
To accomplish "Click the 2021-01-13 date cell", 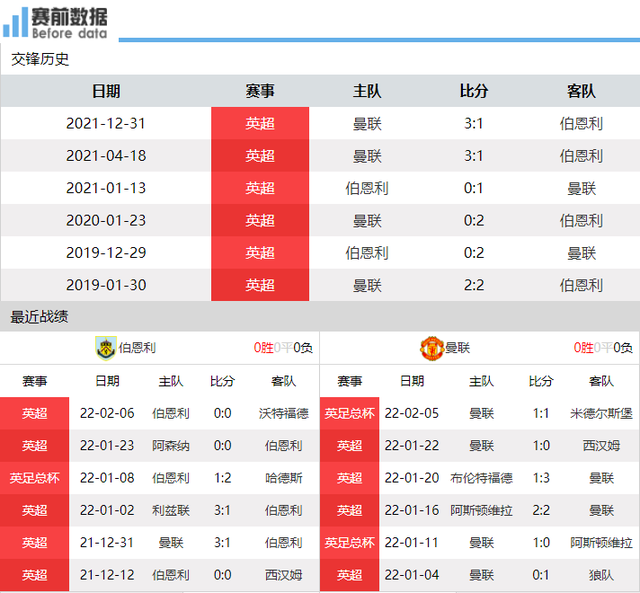I will (x=106, y=188).
